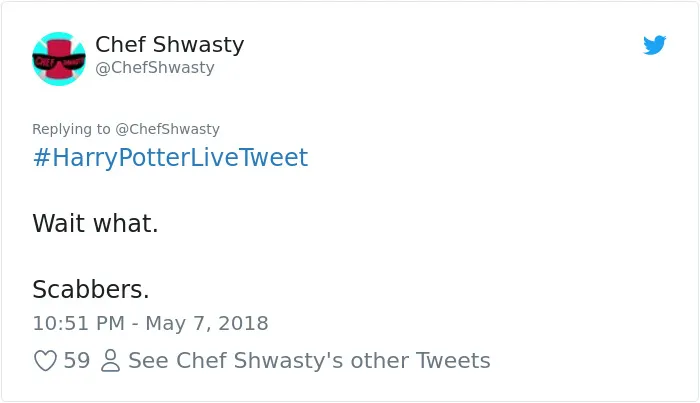This screenshot has width=700, height=403.
Task: Click @ChefShwasty in the Replying to line
Action: [x=167, y=129]
